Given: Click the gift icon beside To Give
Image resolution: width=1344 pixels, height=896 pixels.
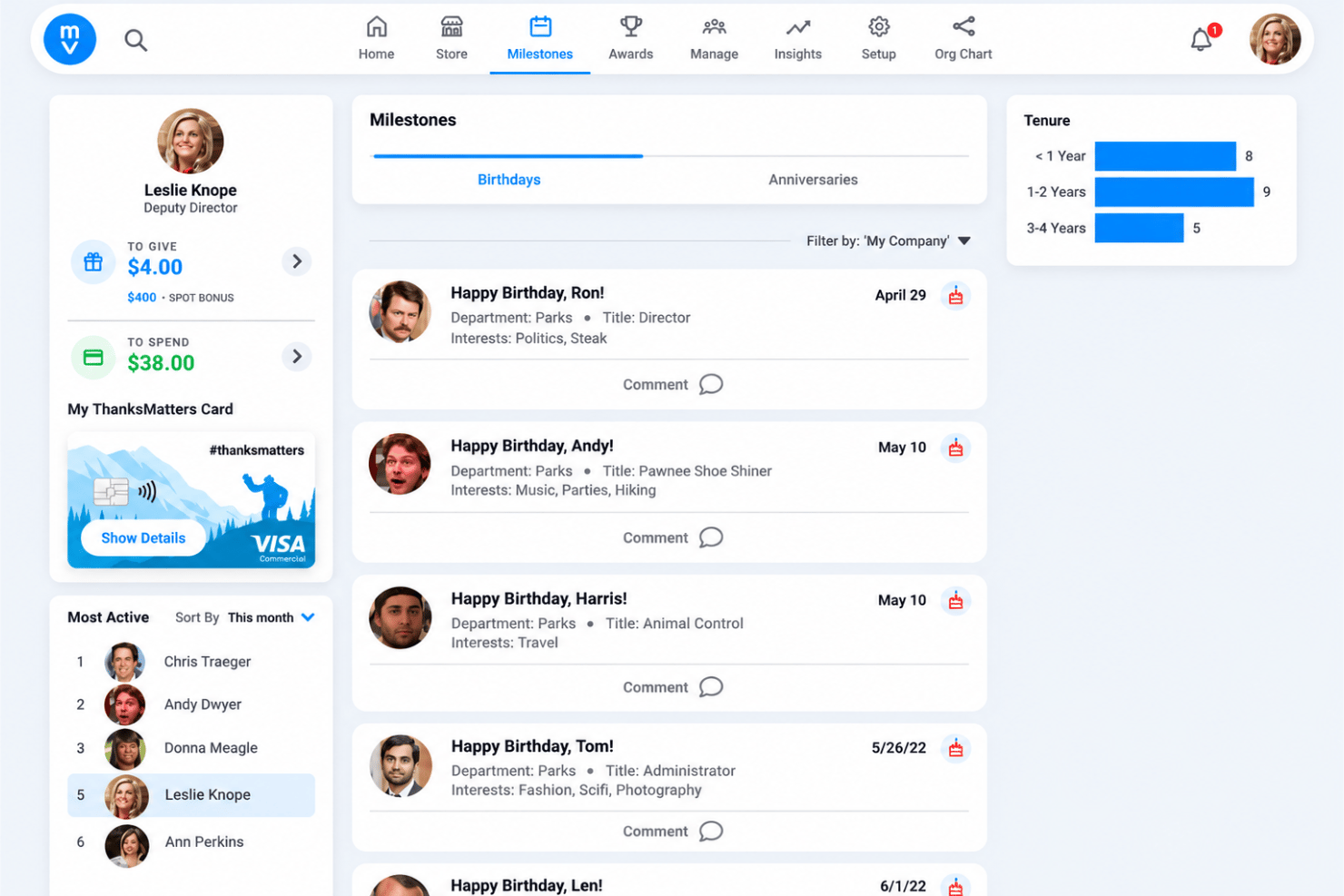Looking at the screenshot, I should (x=94, y=262).
